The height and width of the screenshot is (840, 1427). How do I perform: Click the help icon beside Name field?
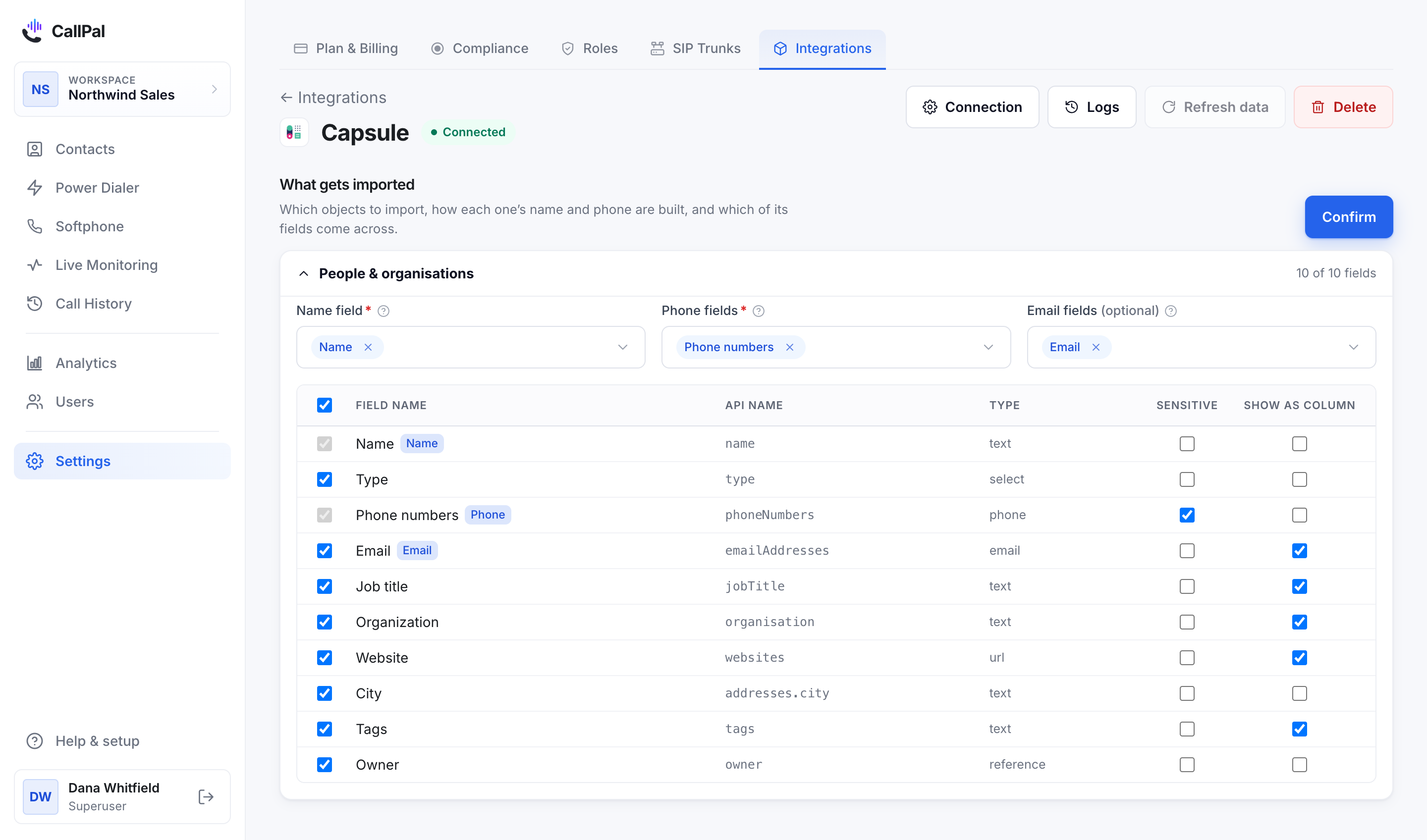pos(384,312)
